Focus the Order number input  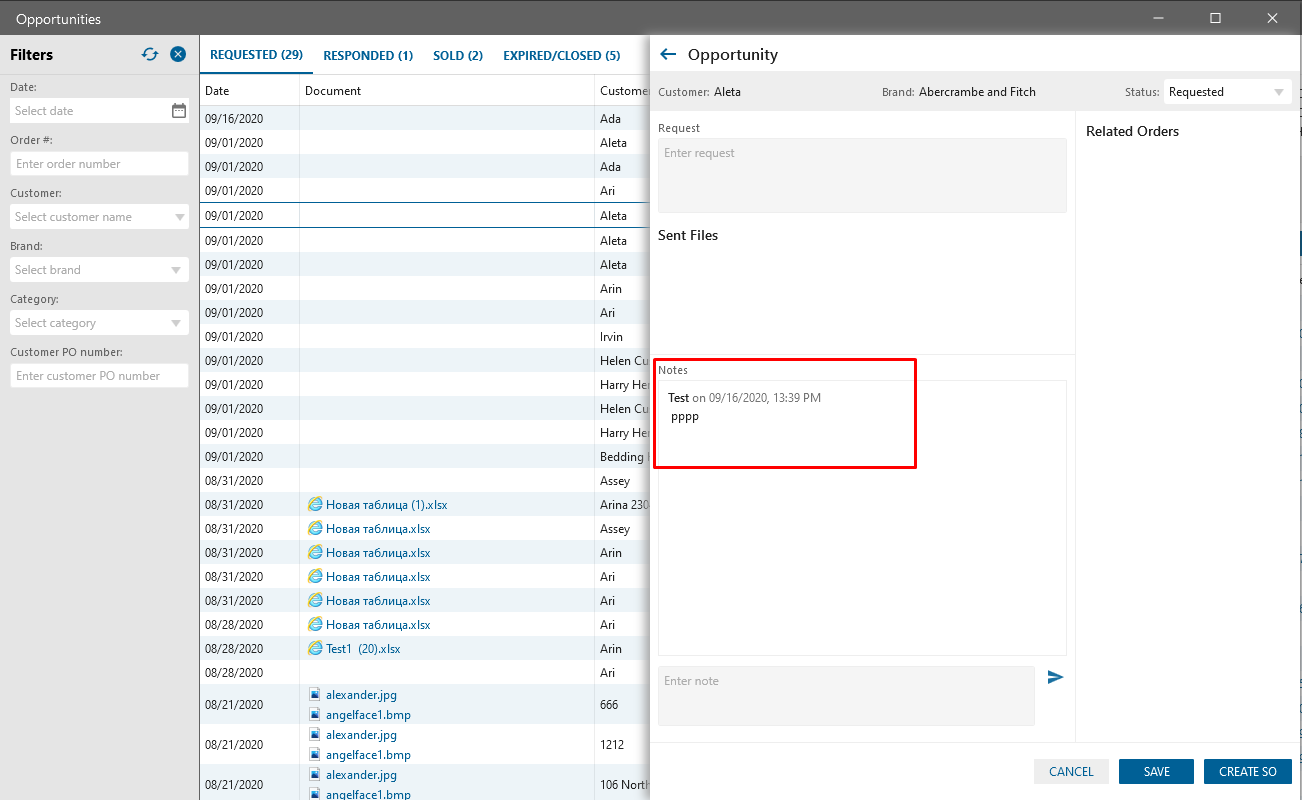click(99, 164)
